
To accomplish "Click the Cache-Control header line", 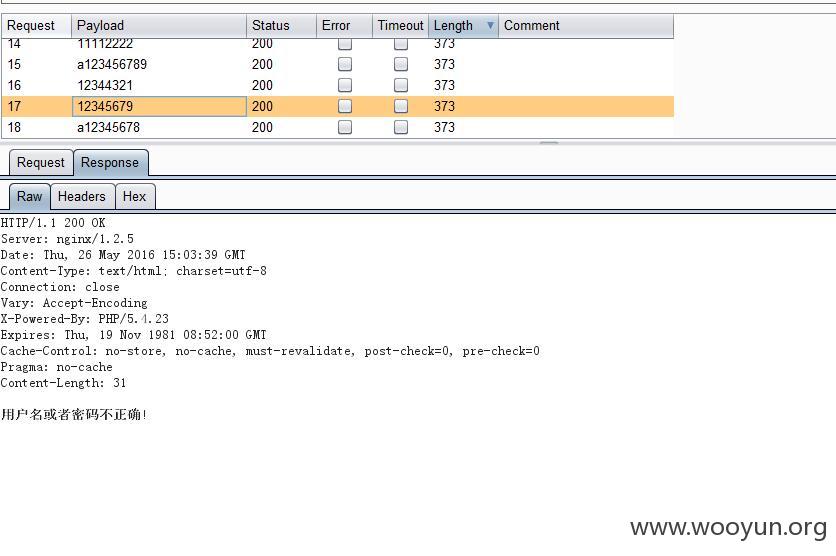I will point(270,351).
